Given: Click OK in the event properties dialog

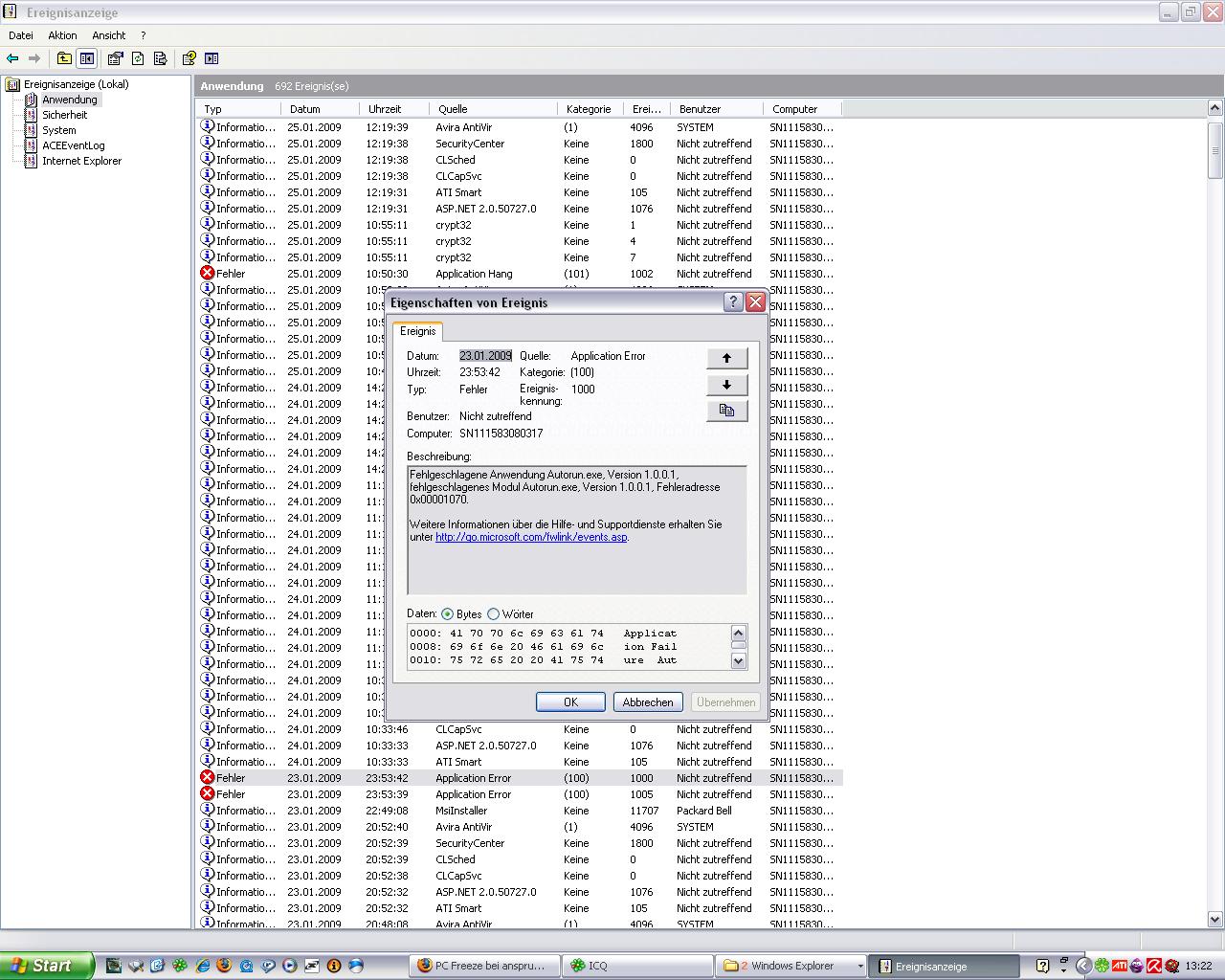Looking at the screenshot, I should coord(570,702).
